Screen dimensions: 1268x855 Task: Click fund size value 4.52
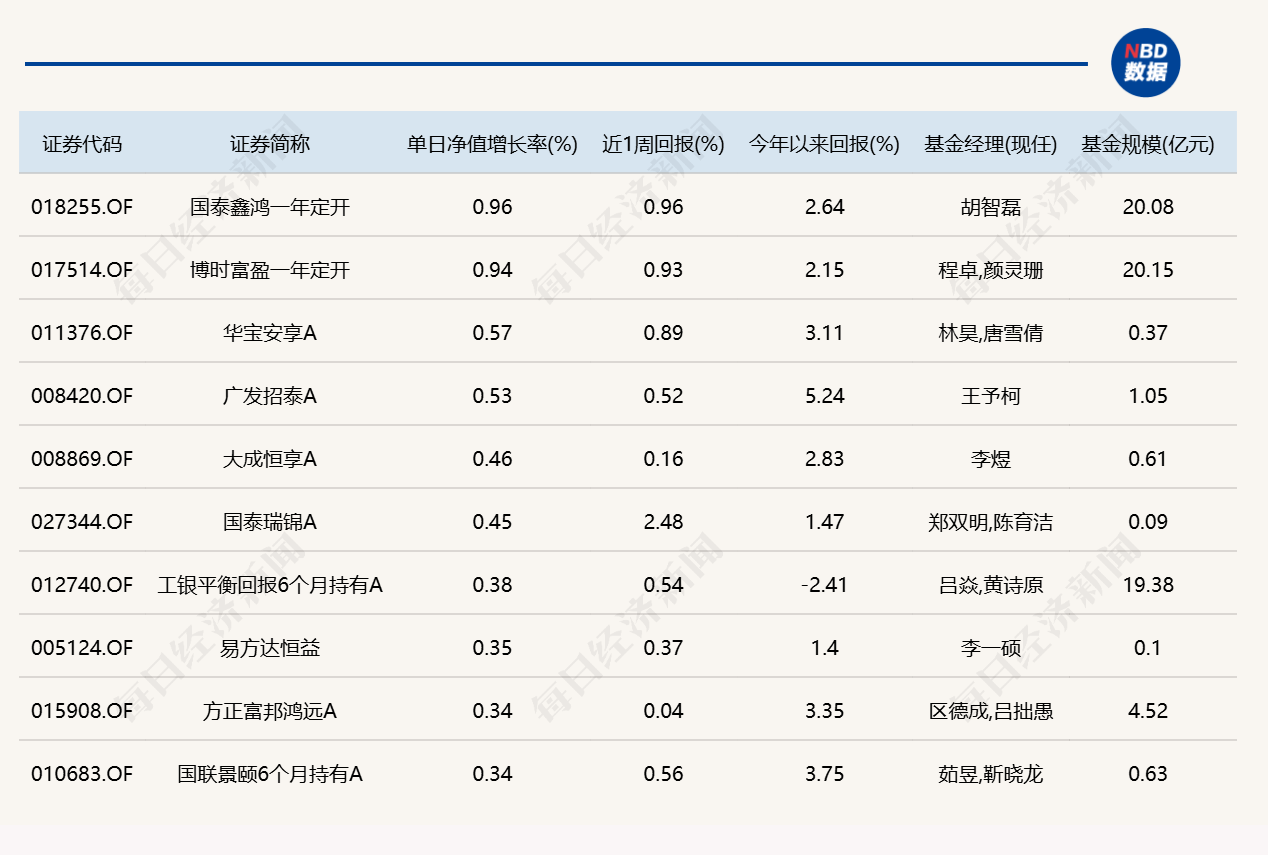(x=1148, y=711)
